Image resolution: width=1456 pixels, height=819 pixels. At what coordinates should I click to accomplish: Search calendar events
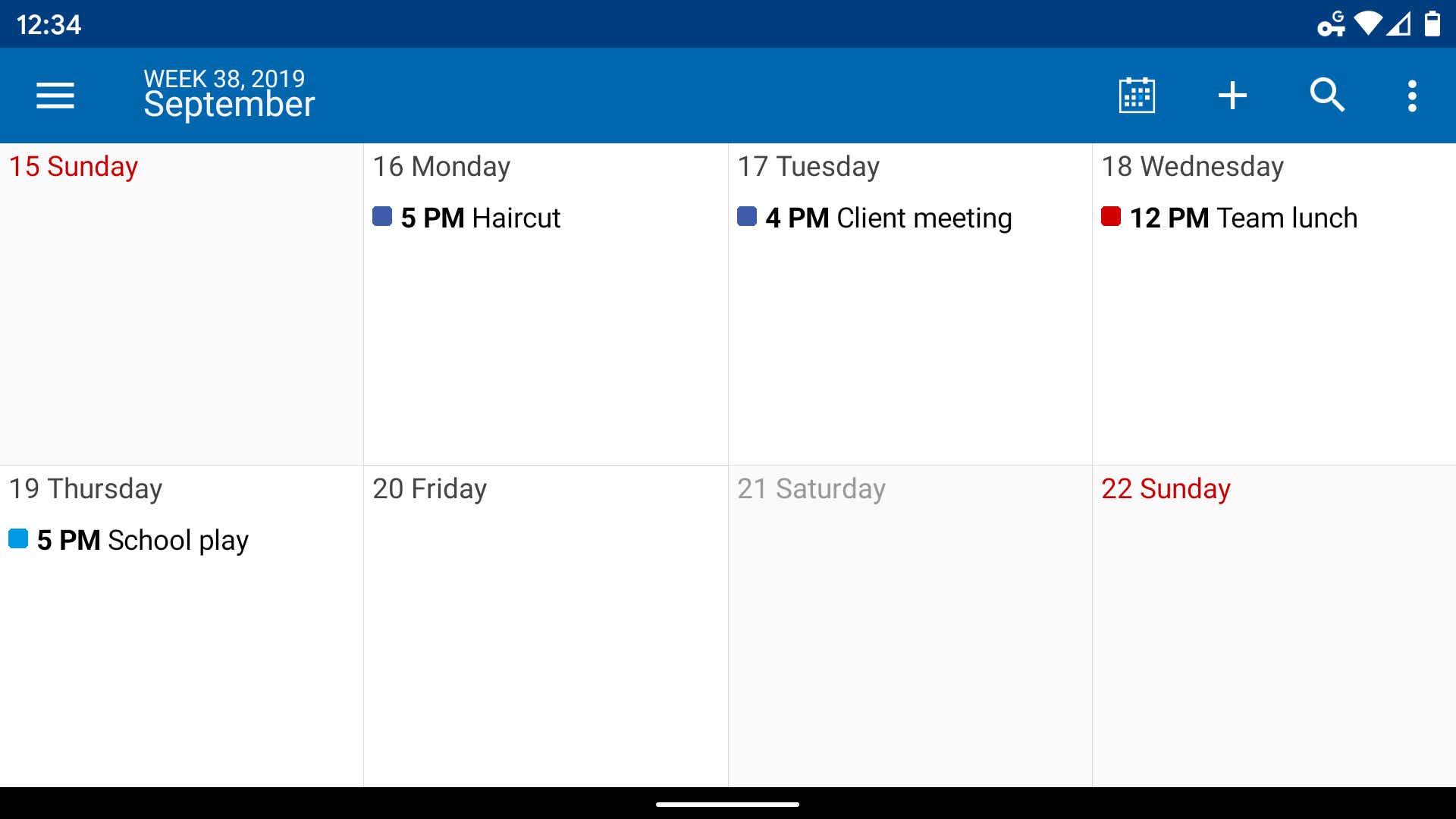1328,95
